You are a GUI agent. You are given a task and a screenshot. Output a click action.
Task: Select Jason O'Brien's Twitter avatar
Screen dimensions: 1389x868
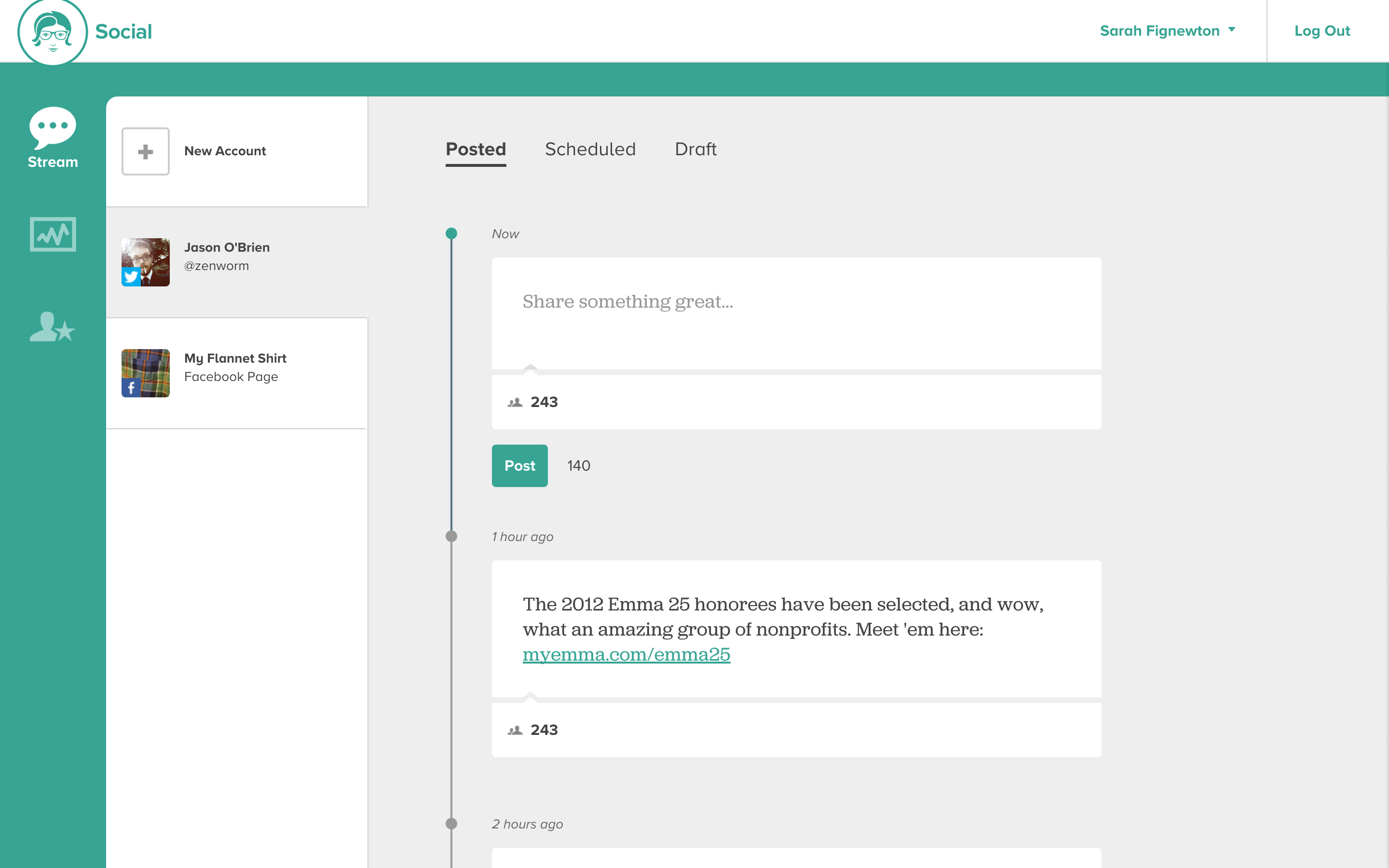145,262
